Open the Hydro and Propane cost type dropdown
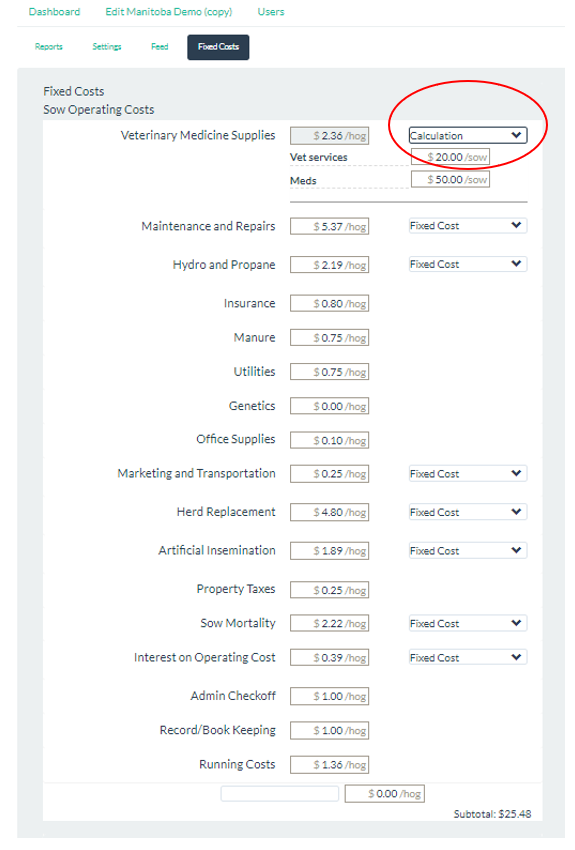Screen dimensions: 575x850 pos(468,264)
